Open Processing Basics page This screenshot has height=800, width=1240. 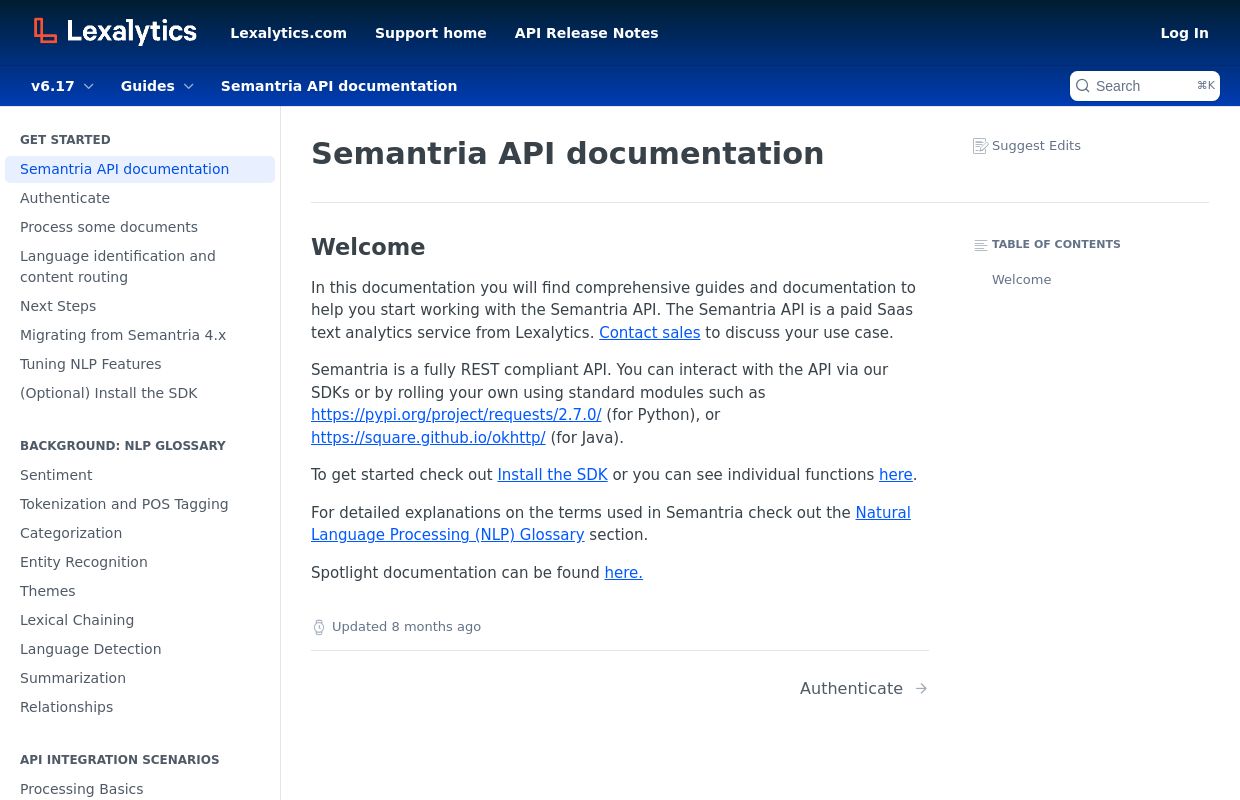140,789
